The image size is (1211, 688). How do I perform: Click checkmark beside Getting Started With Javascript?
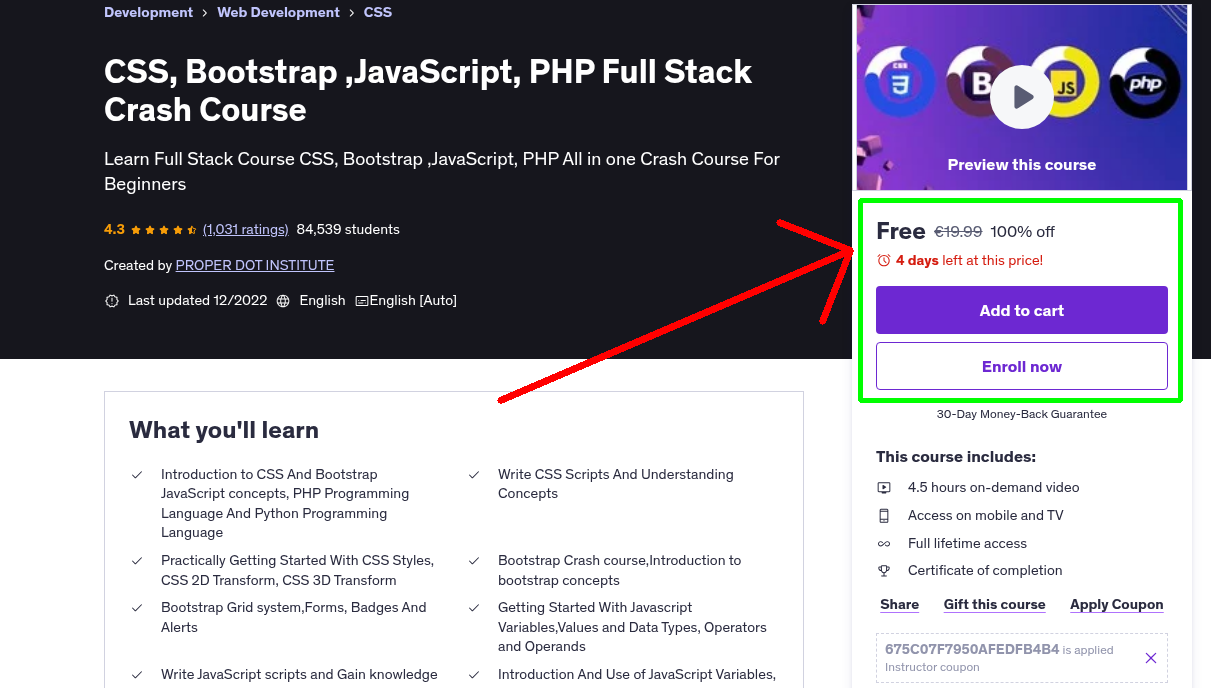click(474, 608)
